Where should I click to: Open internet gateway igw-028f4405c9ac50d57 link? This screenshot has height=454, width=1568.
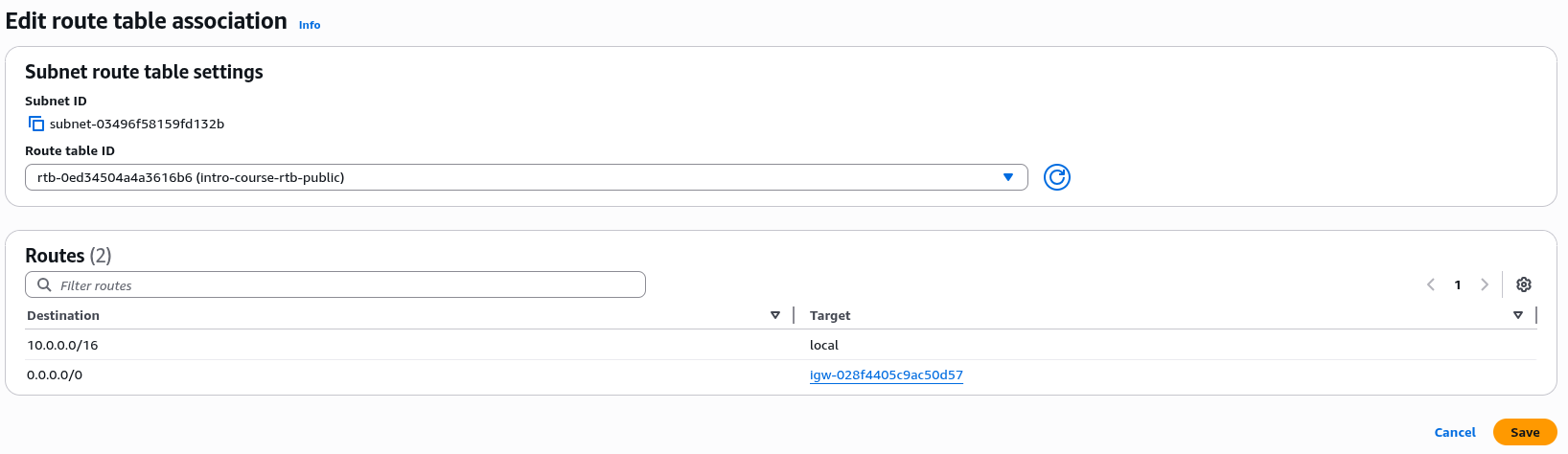[x=886, y=375]
